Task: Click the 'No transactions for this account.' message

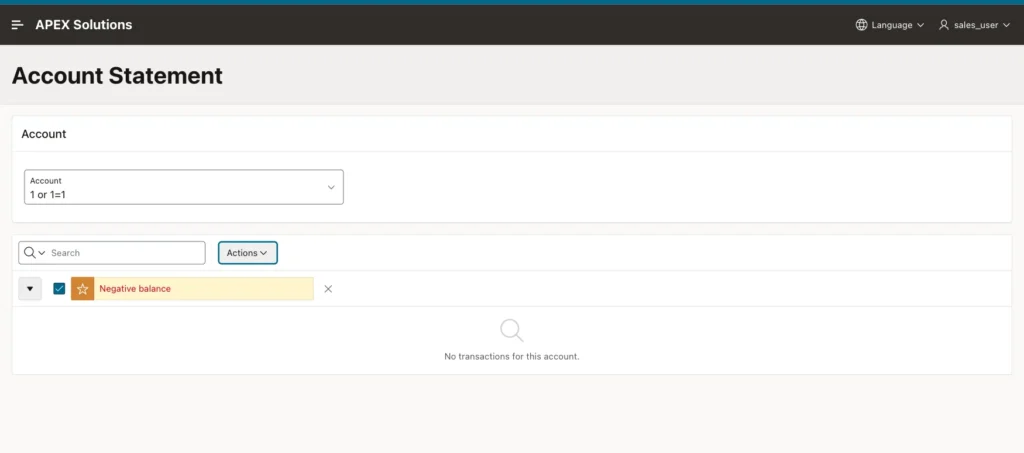Action: pos(512,356)
